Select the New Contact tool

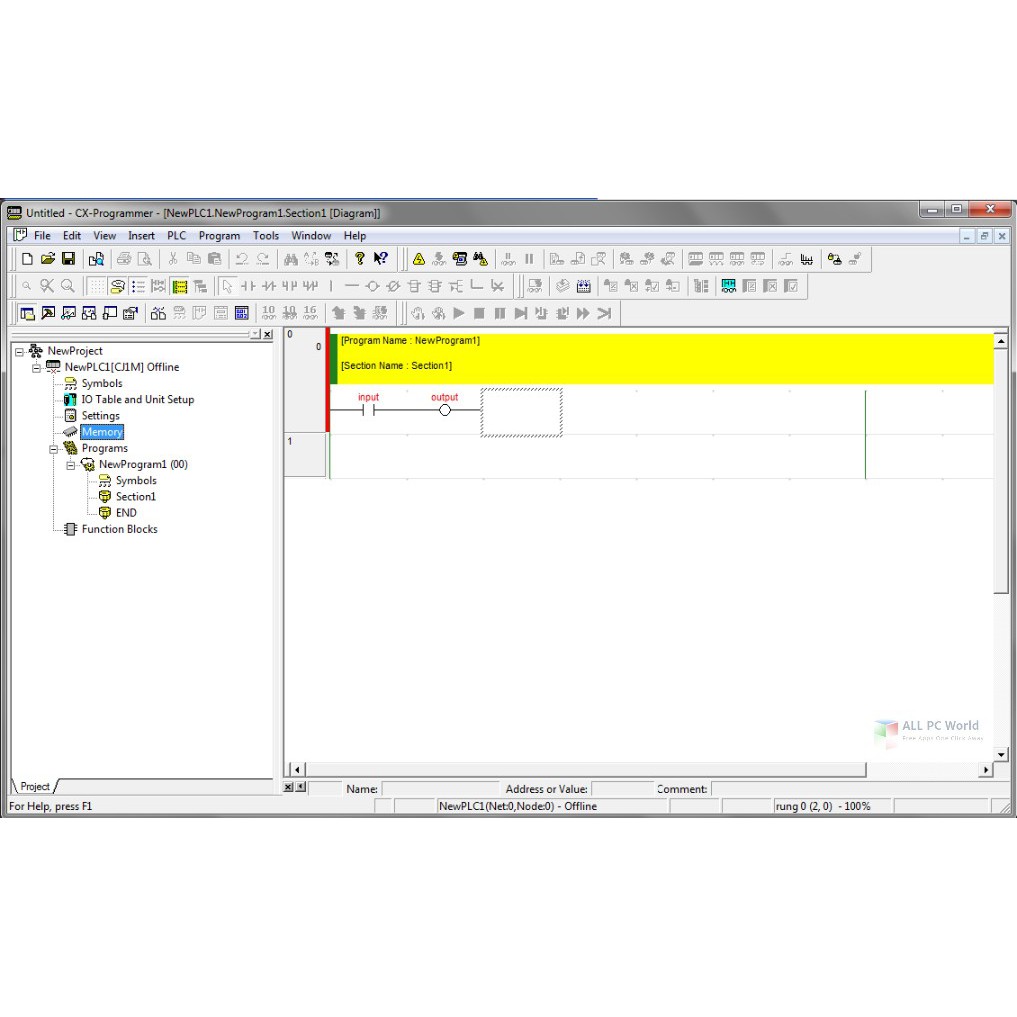click(249, 286)
